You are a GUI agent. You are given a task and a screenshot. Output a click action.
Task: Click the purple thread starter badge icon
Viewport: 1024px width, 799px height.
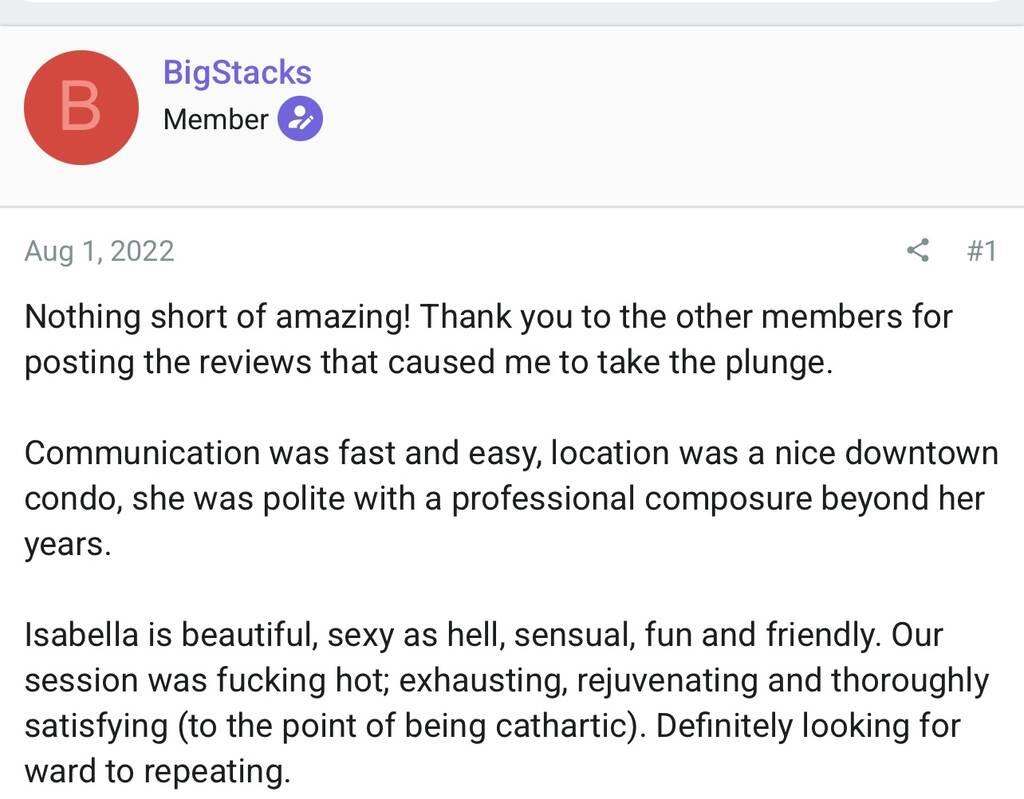(299, 119)
